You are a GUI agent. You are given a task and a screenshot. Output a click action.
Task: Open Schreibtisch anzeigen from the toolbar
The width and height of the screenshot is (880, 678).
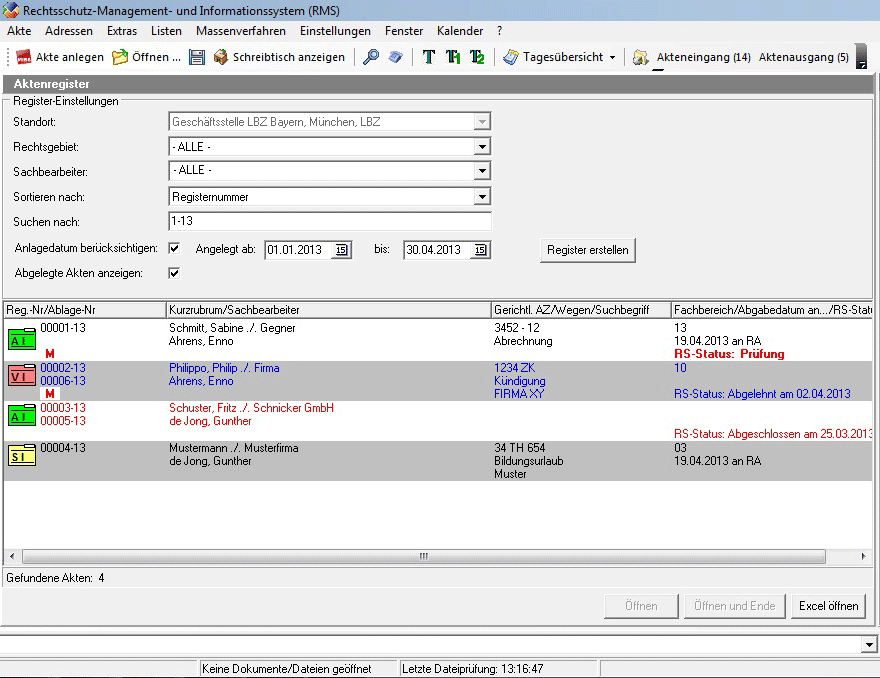point(279,57)
